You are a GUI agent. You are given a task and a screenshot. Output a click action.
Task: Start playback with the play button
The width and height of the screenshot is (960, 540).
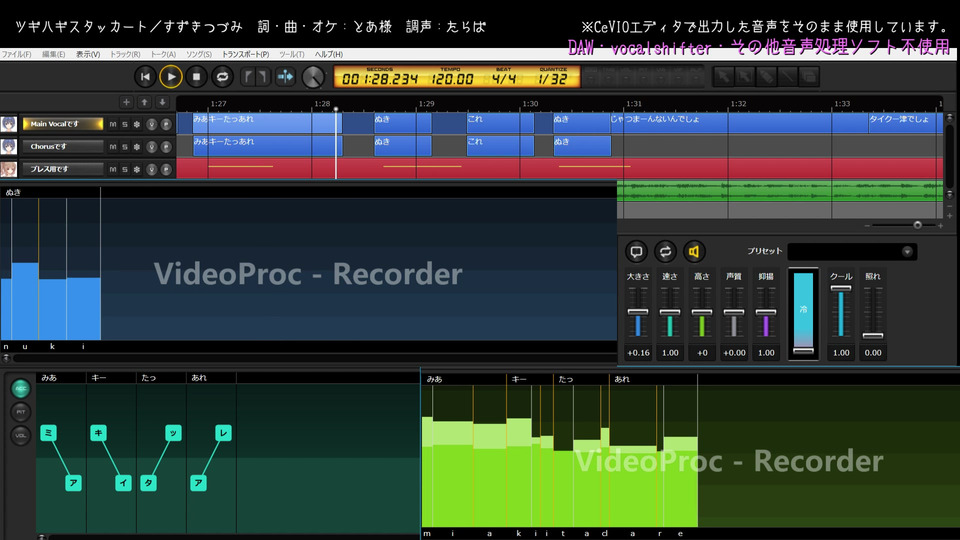pos(171,77)
